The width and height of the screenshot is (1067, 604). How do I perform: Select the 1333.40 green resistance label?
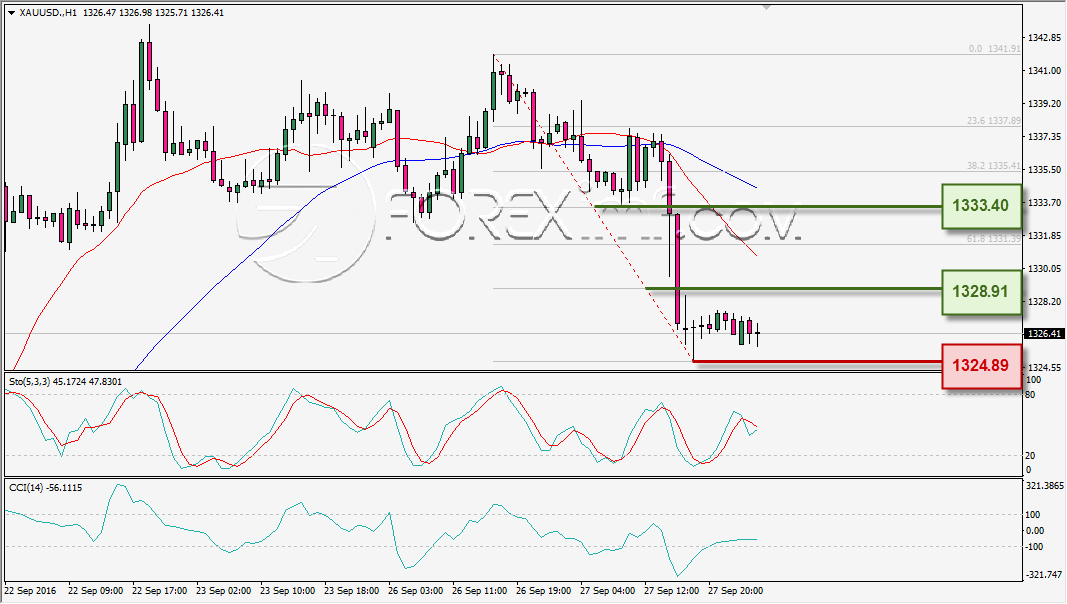pos(981,205)
